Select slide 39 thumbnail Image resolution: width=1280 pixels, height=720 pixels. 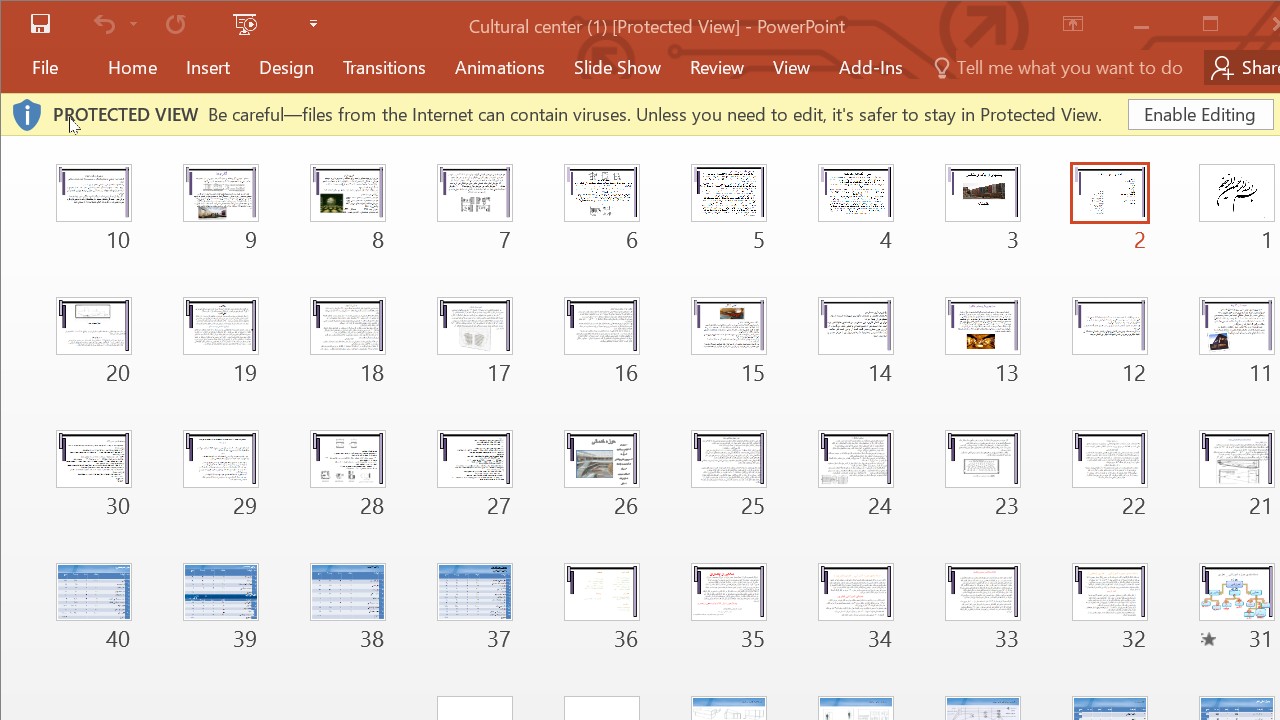(x=221, y=592)
